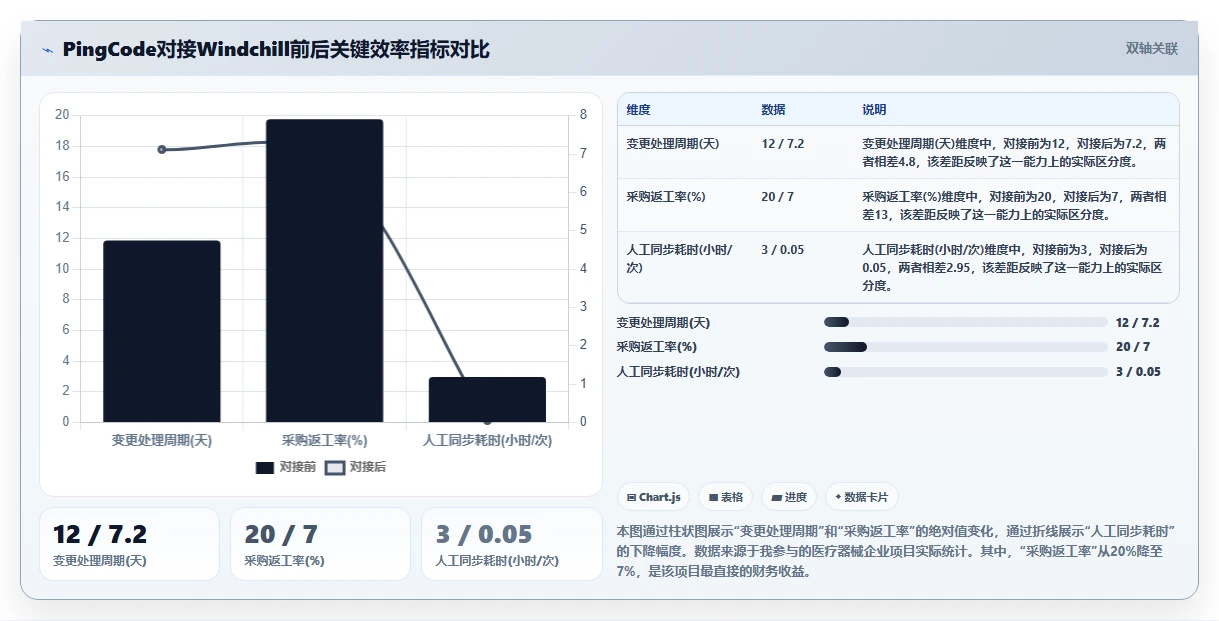
Task: Click the description paragraph starting with 本图通过柱状图
Action: (897, 551)
